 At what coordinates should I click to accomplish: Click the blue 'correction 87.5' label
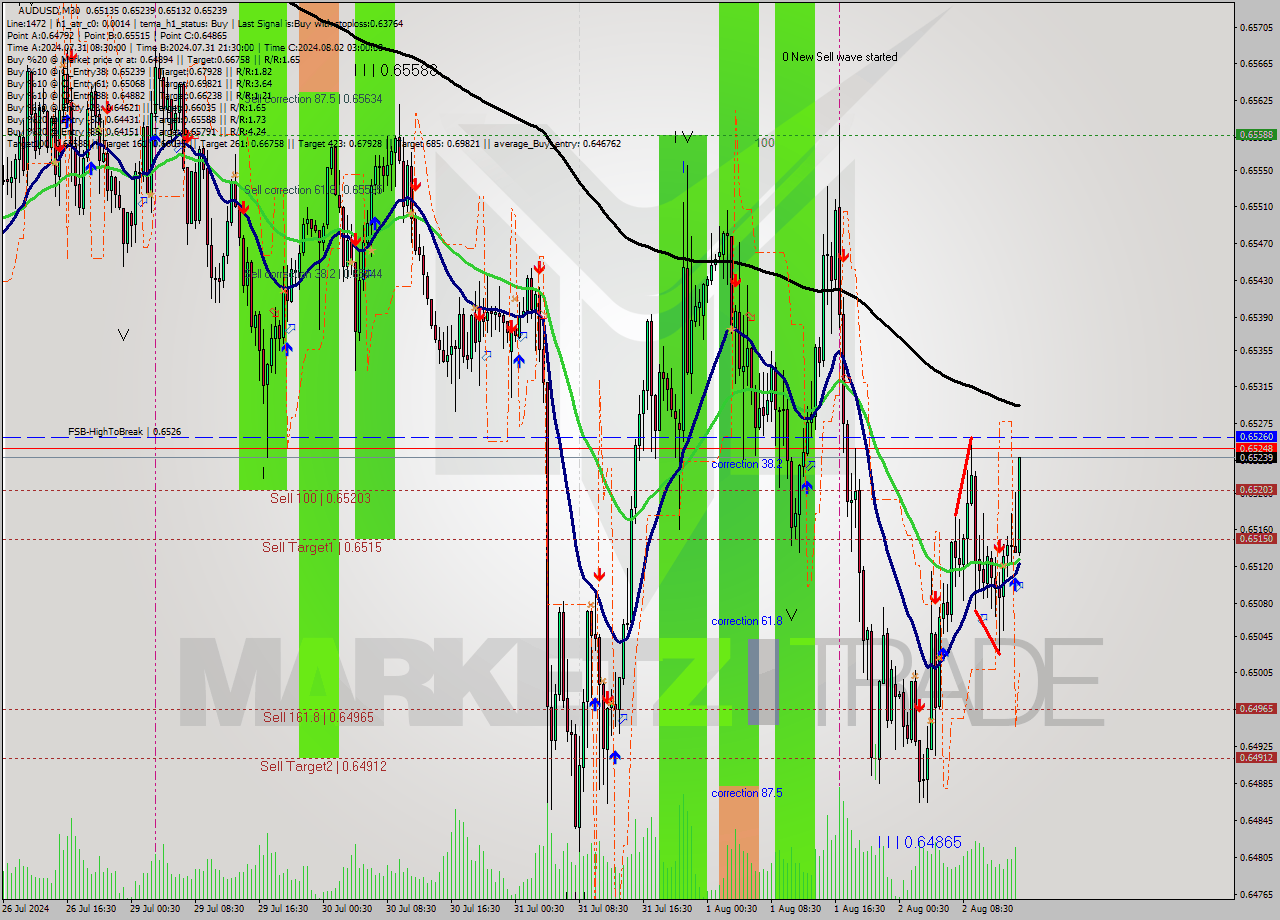tap(747, 793)
